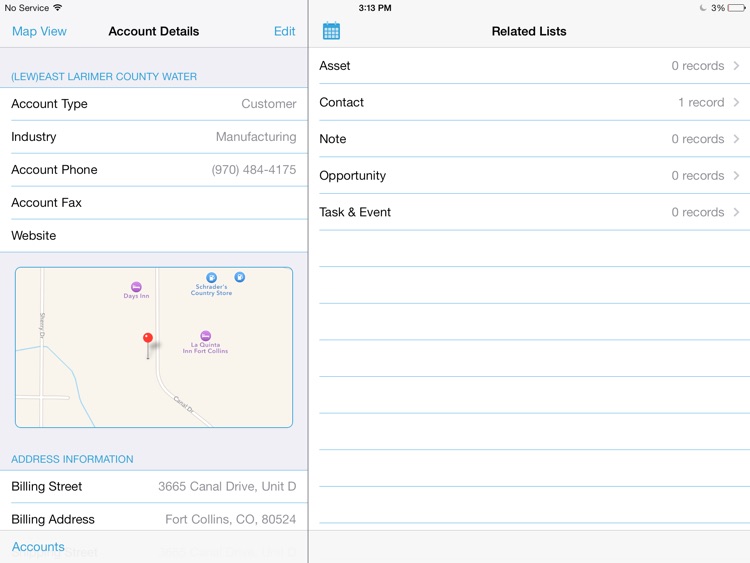Tap the Related Lists title
This screenshot has height=563, width=750.
[x=529, y=31]
